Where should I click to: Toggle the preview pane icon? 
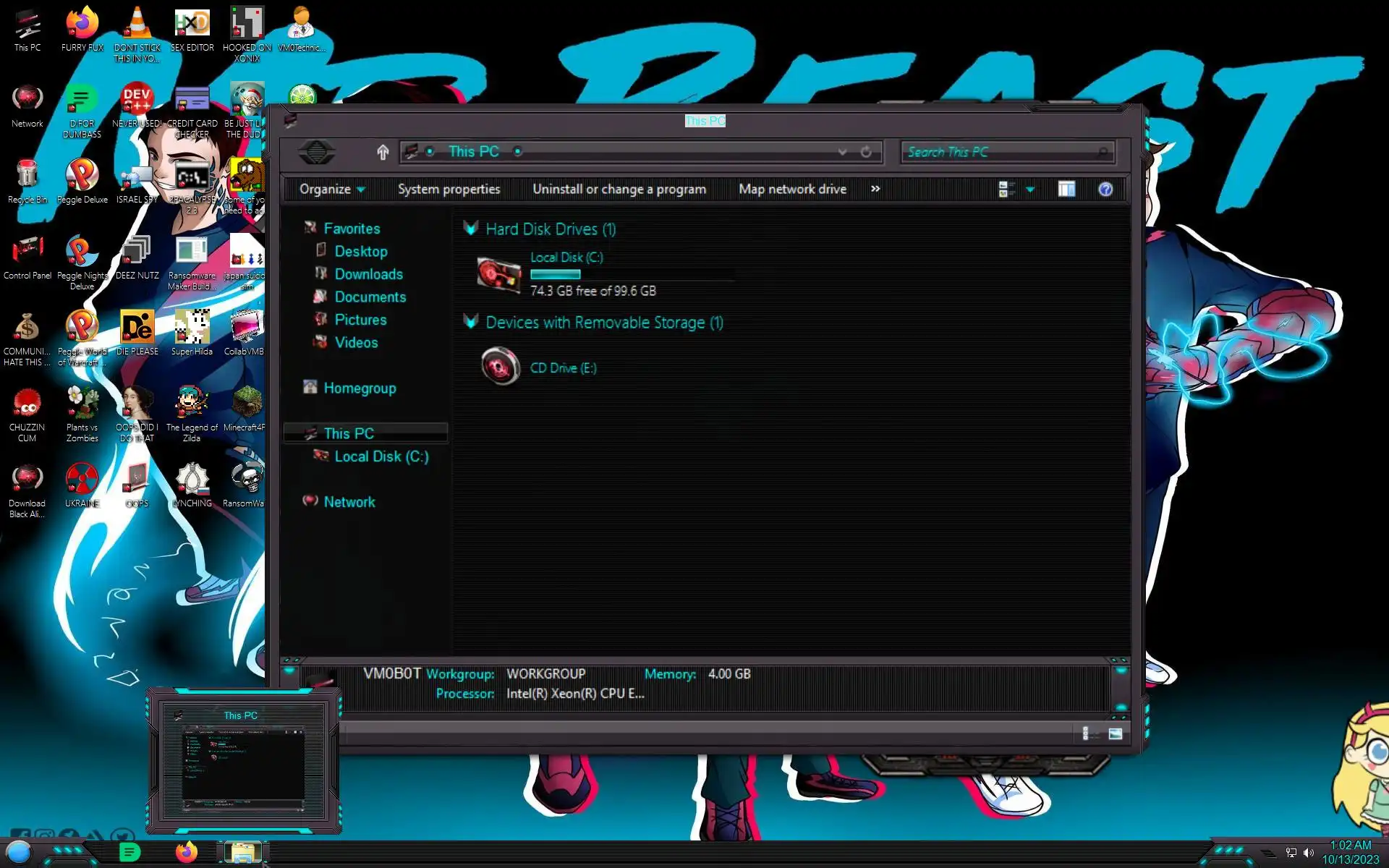tap(1066, 190)
